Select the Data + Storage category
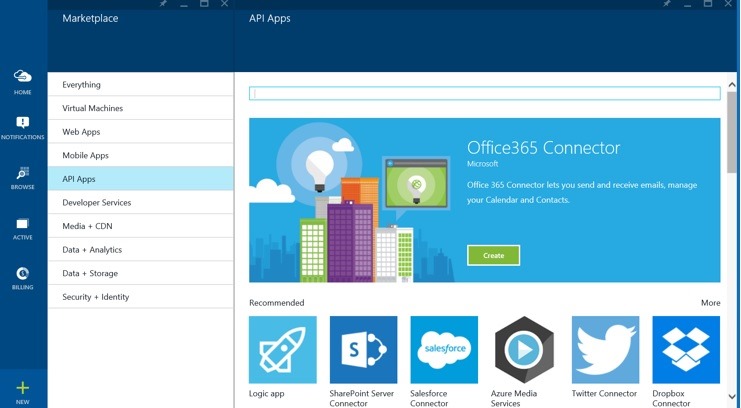The image size is (741, 408). coord(141,273)
